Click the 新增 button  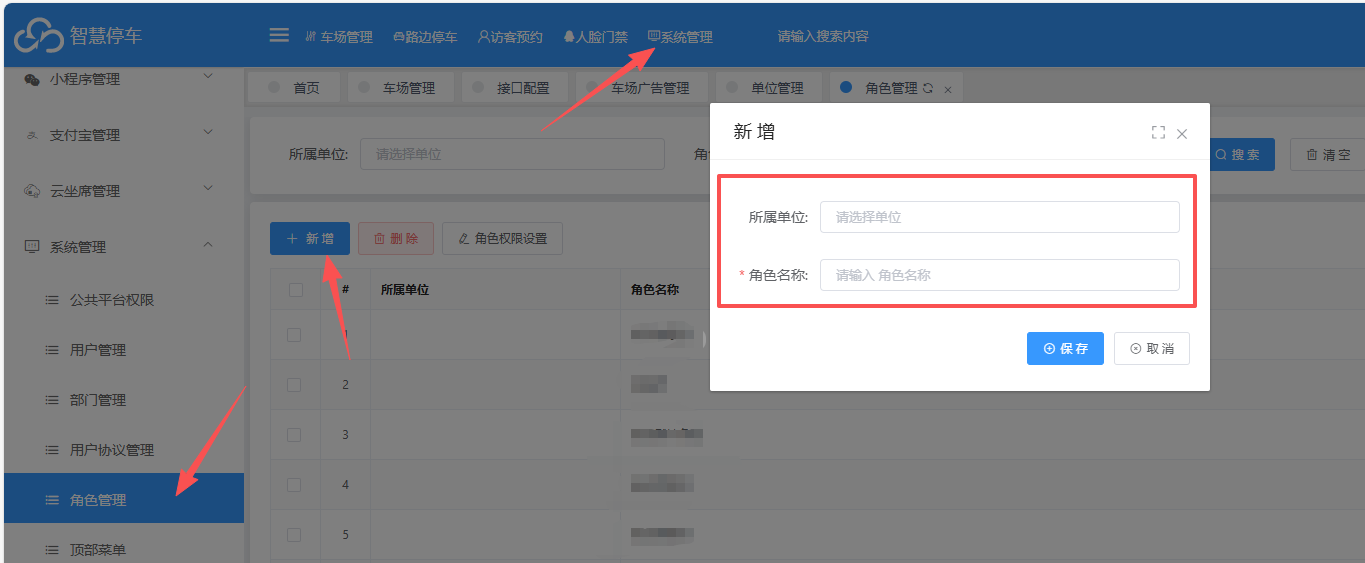[x=310, y=238]
